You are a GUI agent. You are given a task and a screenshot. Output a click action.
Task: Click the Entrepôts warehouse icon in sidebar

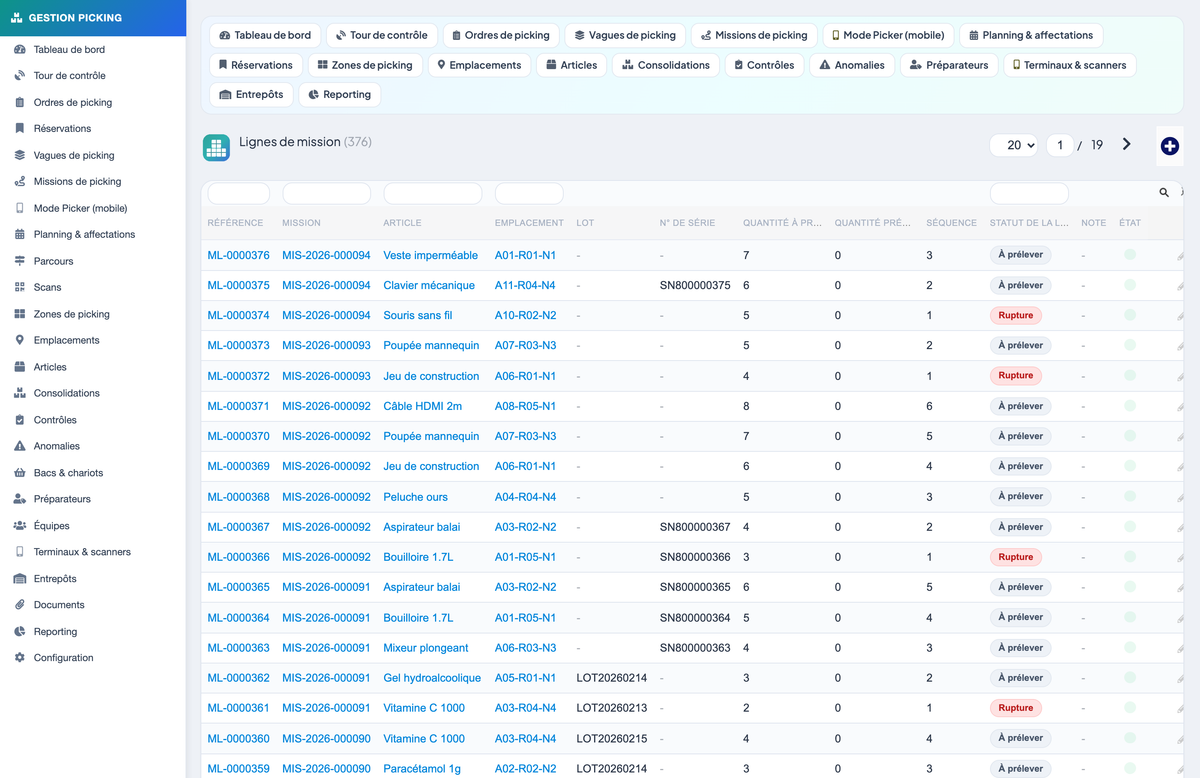[20, 579]
